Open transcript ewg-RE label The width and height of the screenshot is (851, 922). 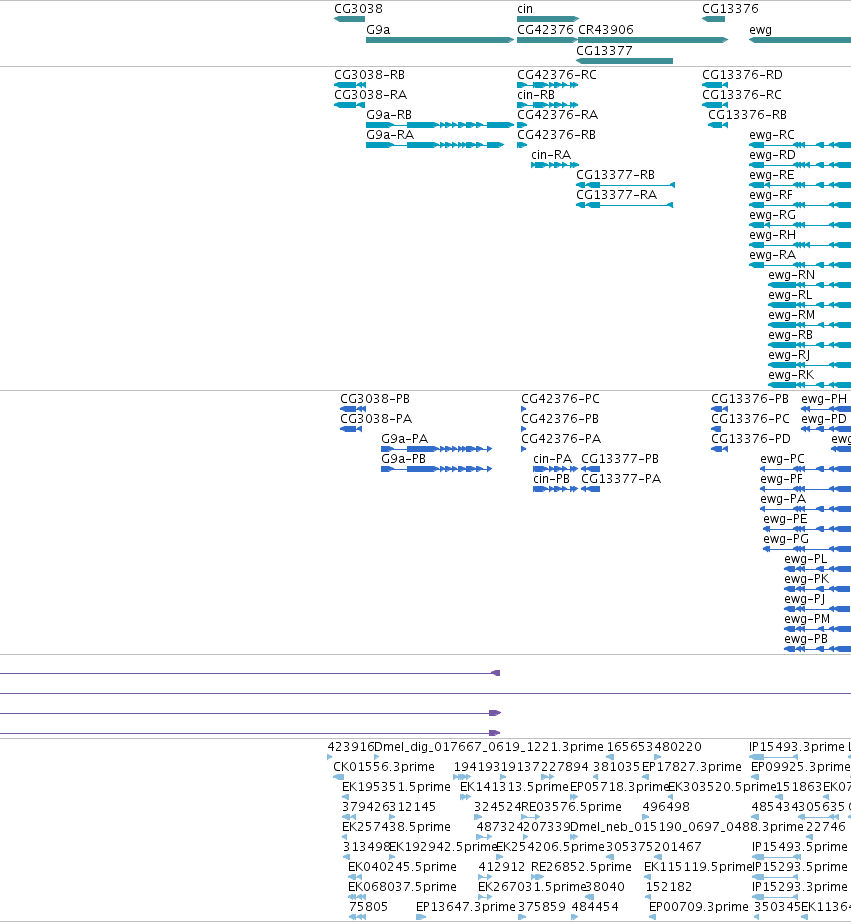tap(772, 175)
